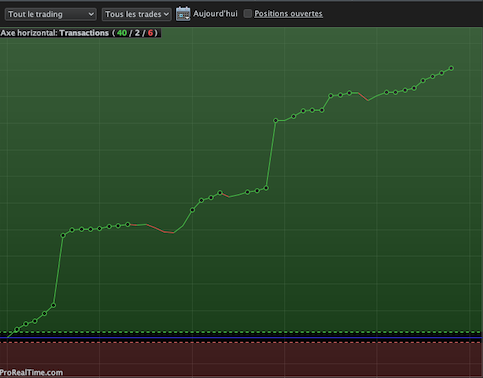483x378 pixels.
Task: Click the green dashed threshold line
Action: [241, 332]
